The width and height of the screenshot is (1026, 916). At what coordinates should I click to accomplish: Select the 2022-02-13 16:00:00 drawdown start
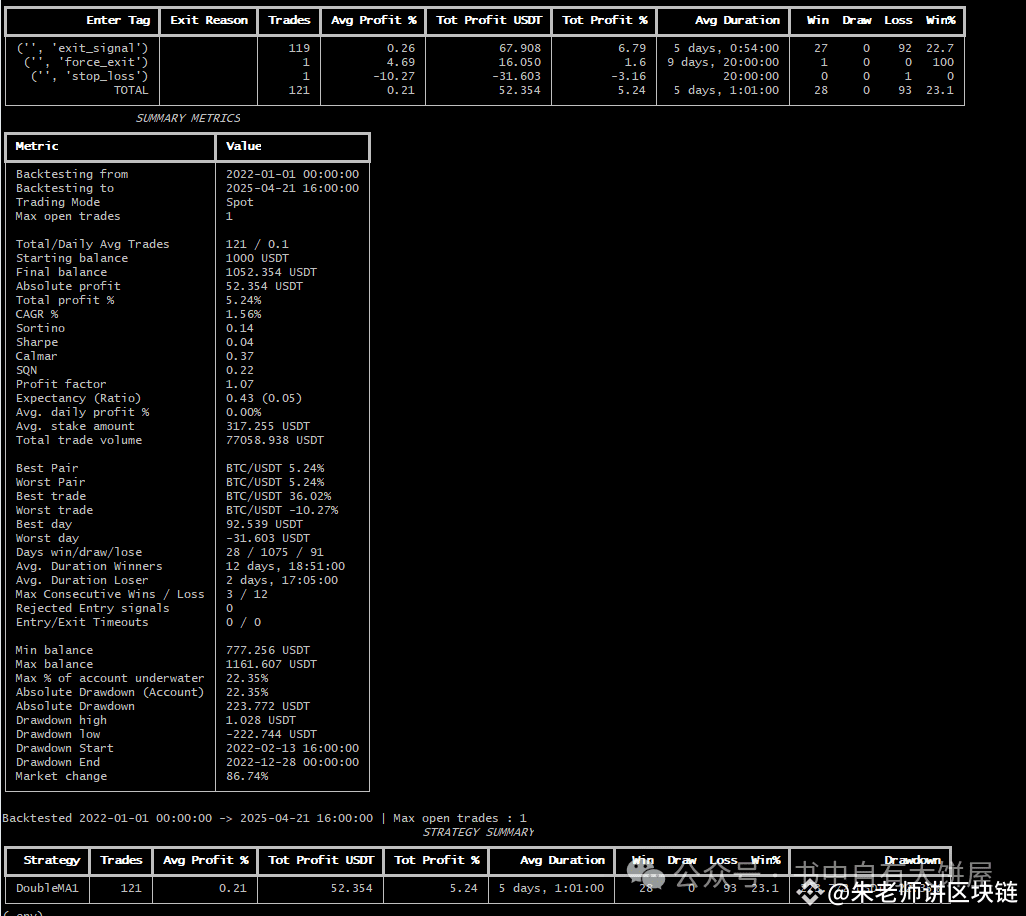[x=292, y=749]
